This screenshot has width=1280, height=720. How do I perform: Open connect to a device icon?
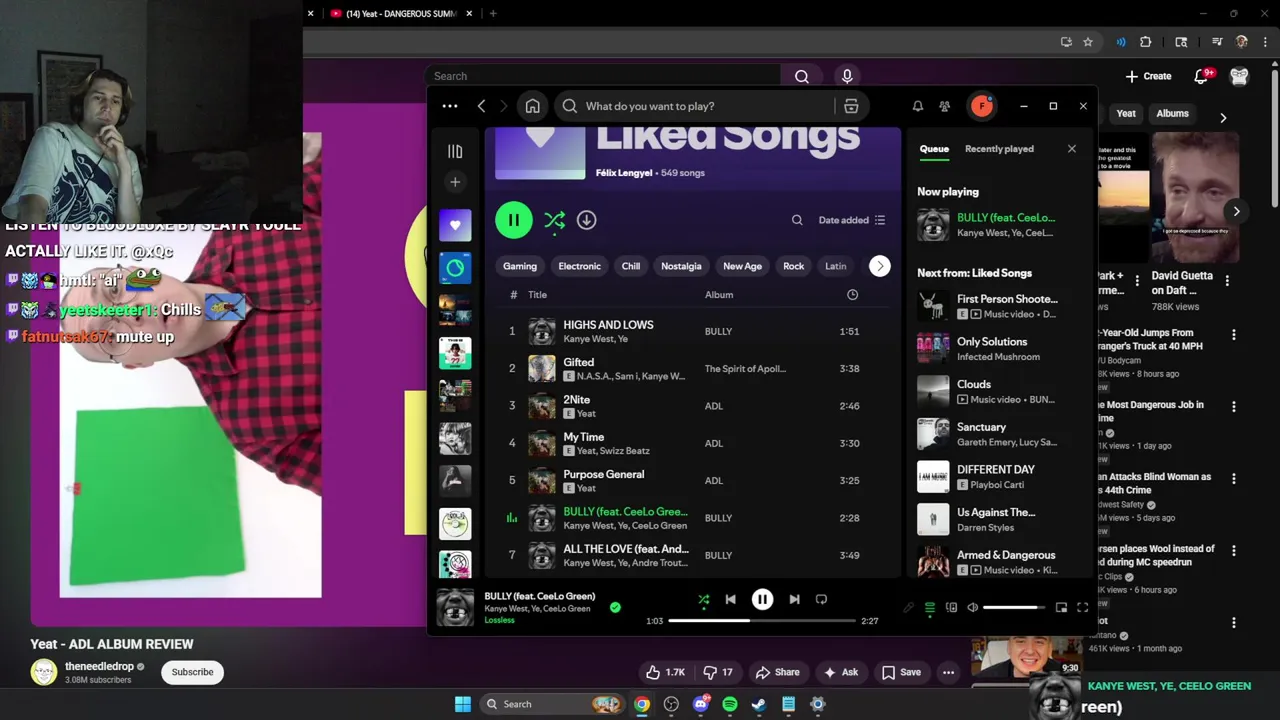tap(951, 608)
